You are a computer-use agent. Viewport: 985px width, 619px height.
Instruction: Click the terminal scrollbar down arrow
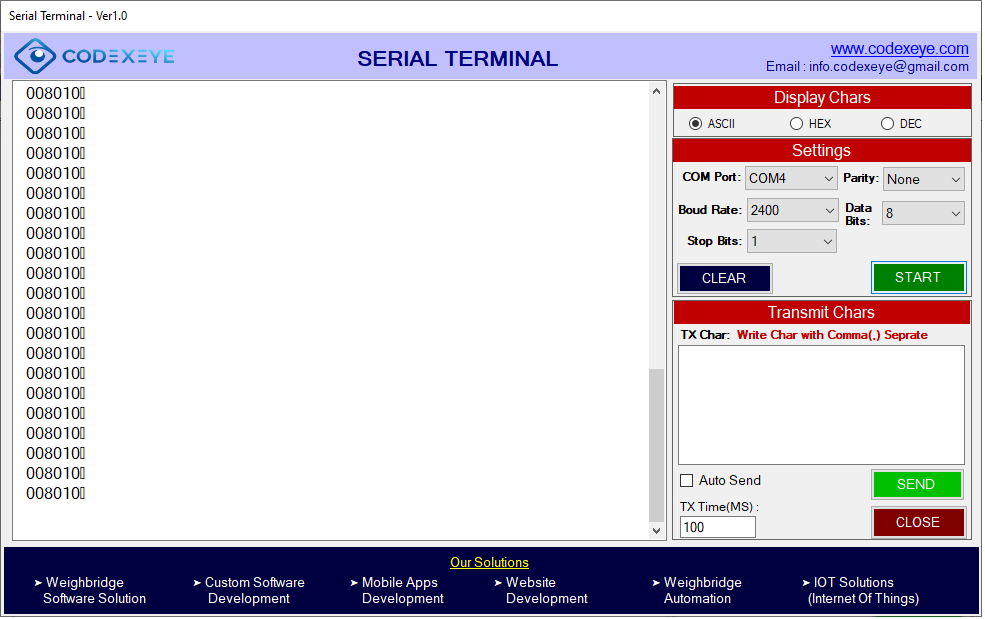657,530
